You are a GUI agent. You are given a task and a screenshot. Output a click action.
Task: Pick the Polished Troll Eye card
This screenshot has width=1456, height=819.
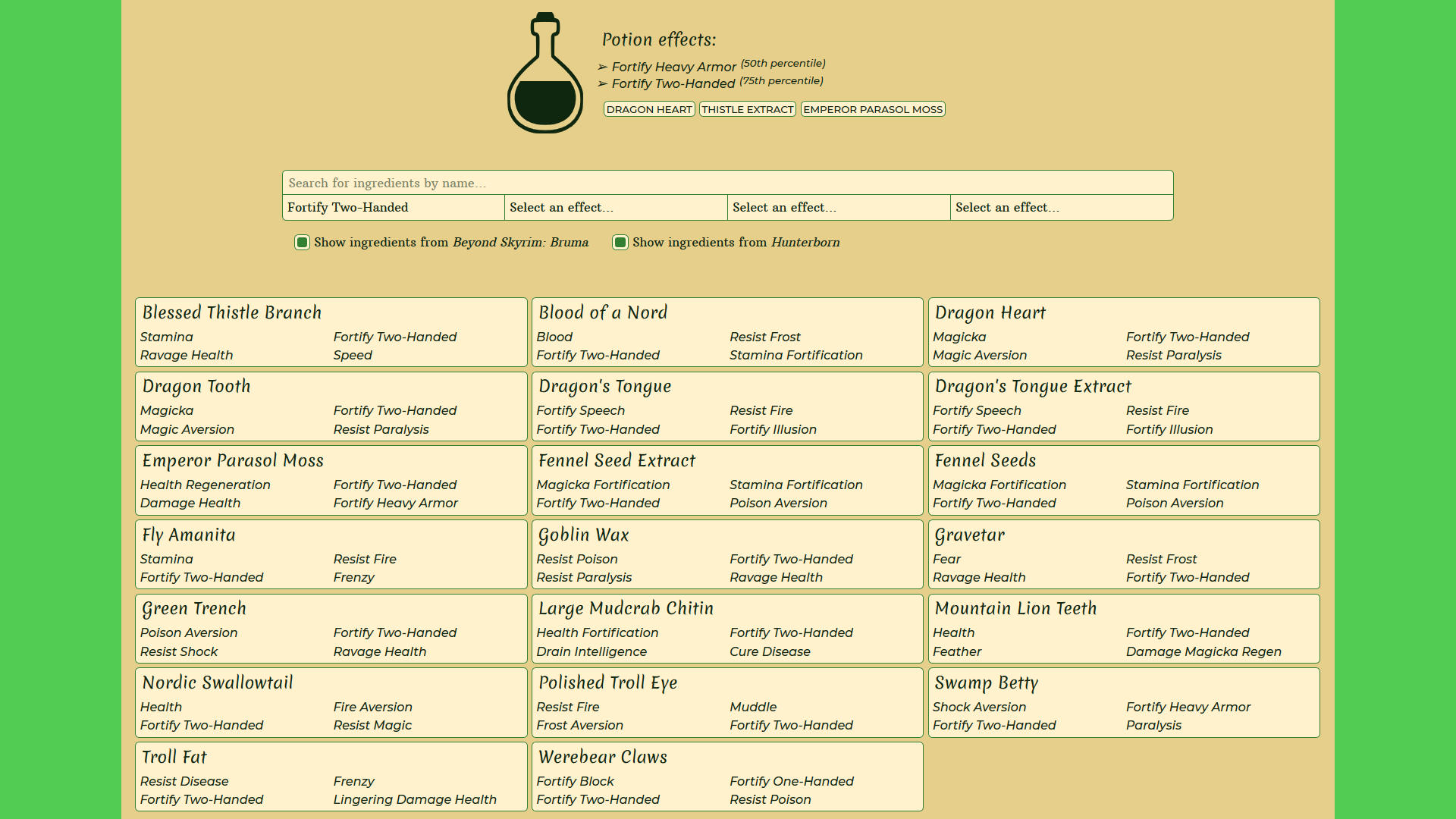pyautogui.click(x=726, y=702)
